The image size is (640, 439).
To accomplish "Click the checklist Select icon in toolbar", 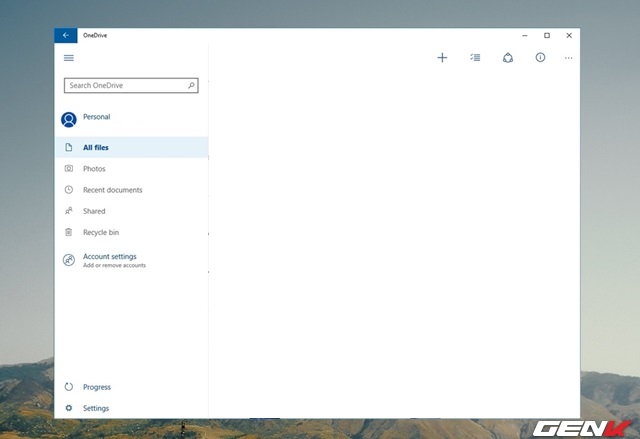I will click(x=475, y=58).
